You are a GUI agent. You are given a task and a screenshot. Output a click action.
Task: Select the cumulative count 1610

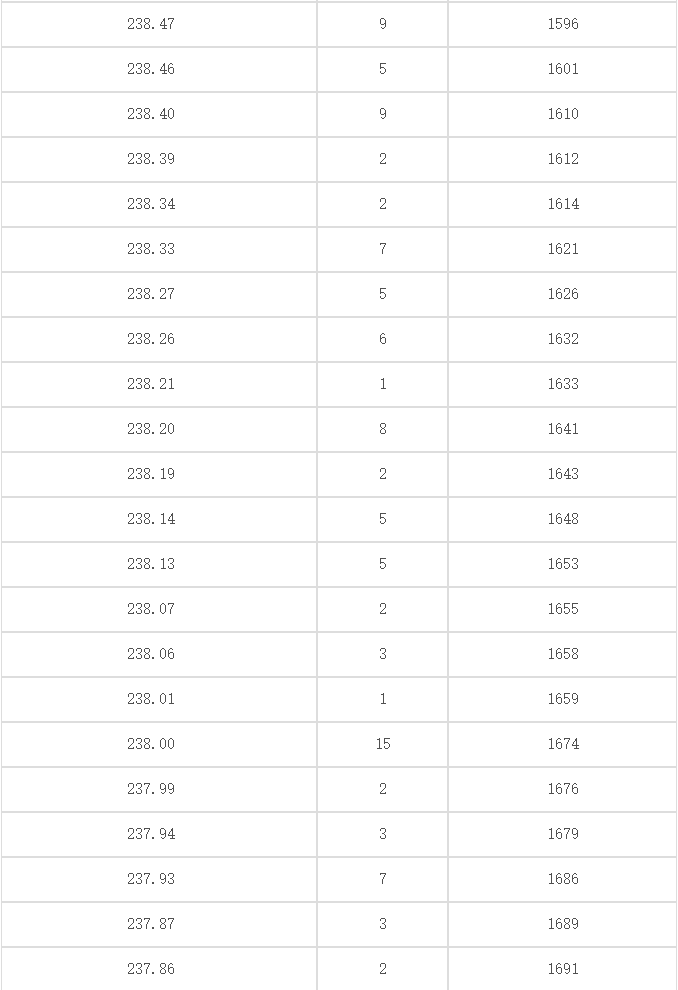[x=562, y=114]
